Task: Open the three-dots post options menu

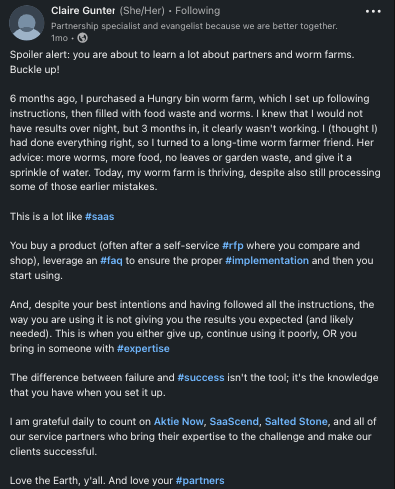Action: (x=373, y=11)
